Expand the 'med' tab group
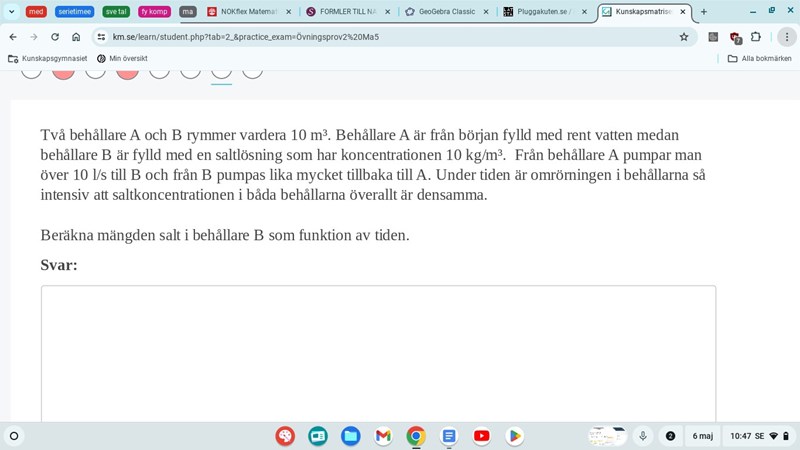The height and width of the screenshot is (450, 800). coord(36,12)
